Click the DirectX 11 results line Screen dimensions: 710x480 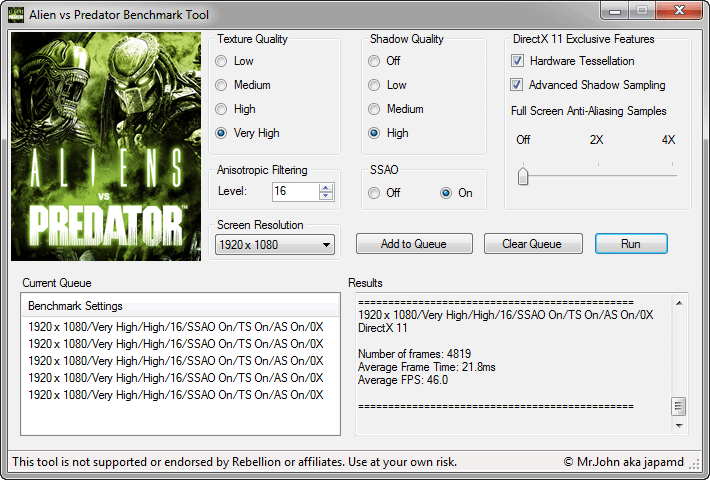383,328
